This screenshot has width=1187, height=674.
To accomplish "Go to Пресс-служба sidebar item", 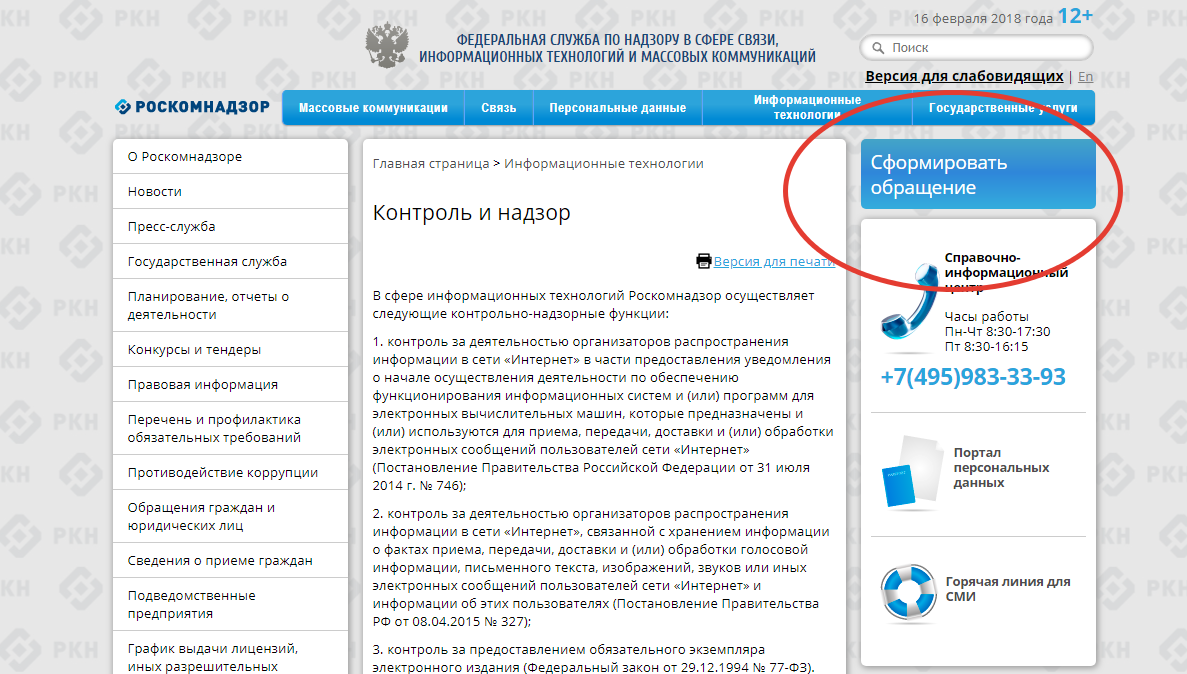I will click(230, 226).
